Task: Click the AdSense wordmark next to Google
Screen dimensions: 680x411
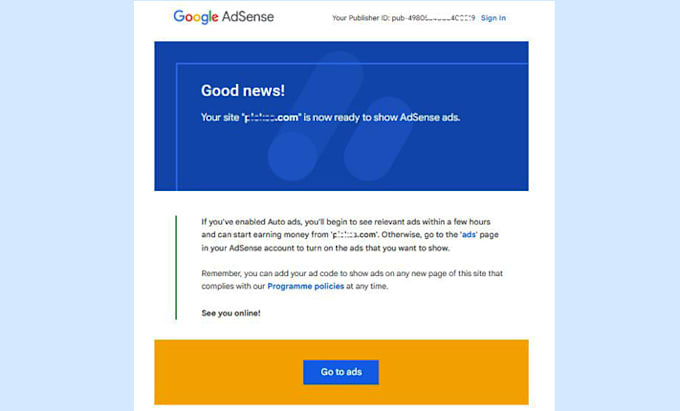Action: pyautogui.click(x=248, y=17)
